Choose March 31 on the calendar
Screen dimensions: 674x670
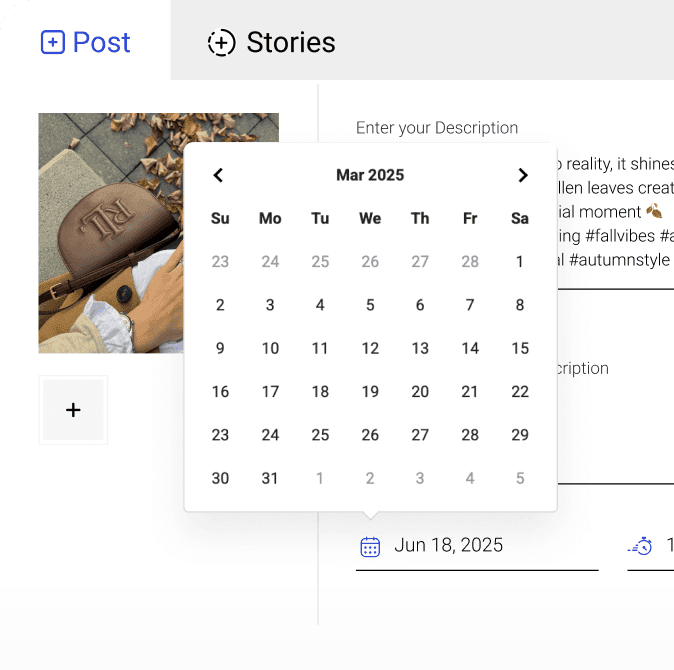[270, 479]
